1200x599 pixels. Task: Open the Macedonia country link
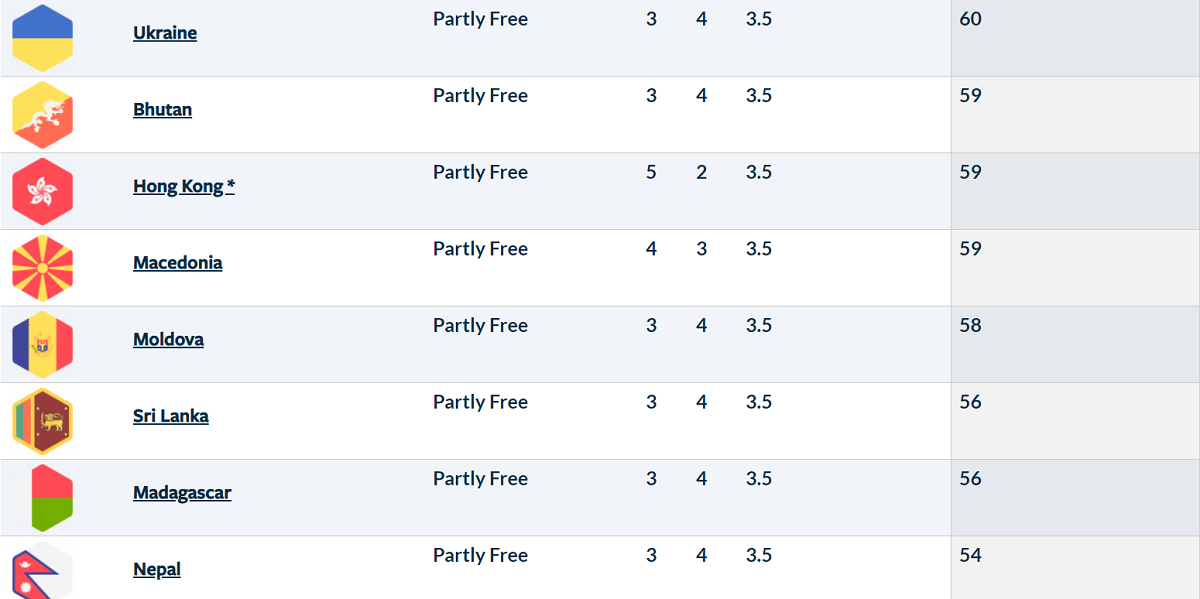pyautogui.click(x=178, y=263)
